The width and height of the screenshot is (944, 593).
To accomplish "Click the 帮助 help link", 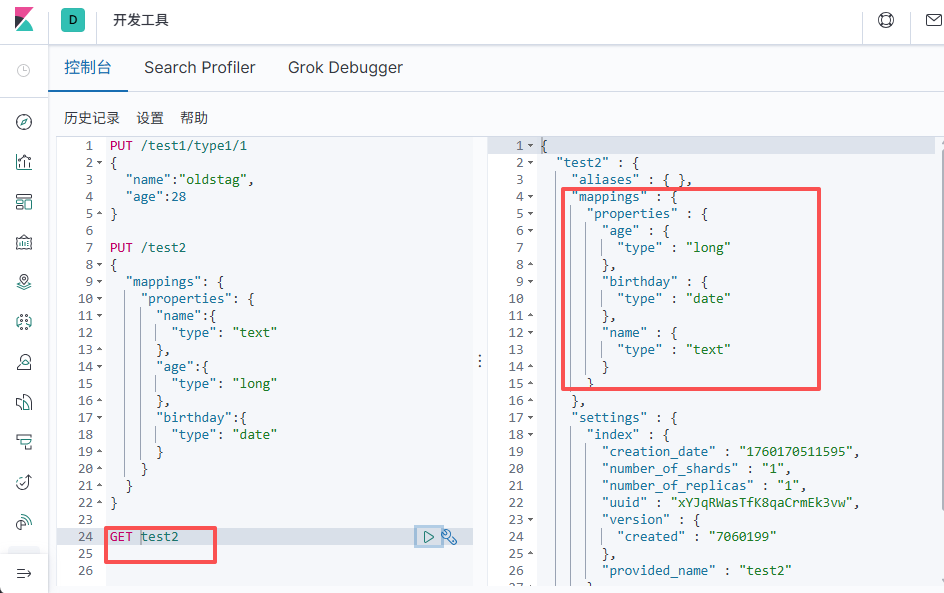I will click(x=194, y=118).
